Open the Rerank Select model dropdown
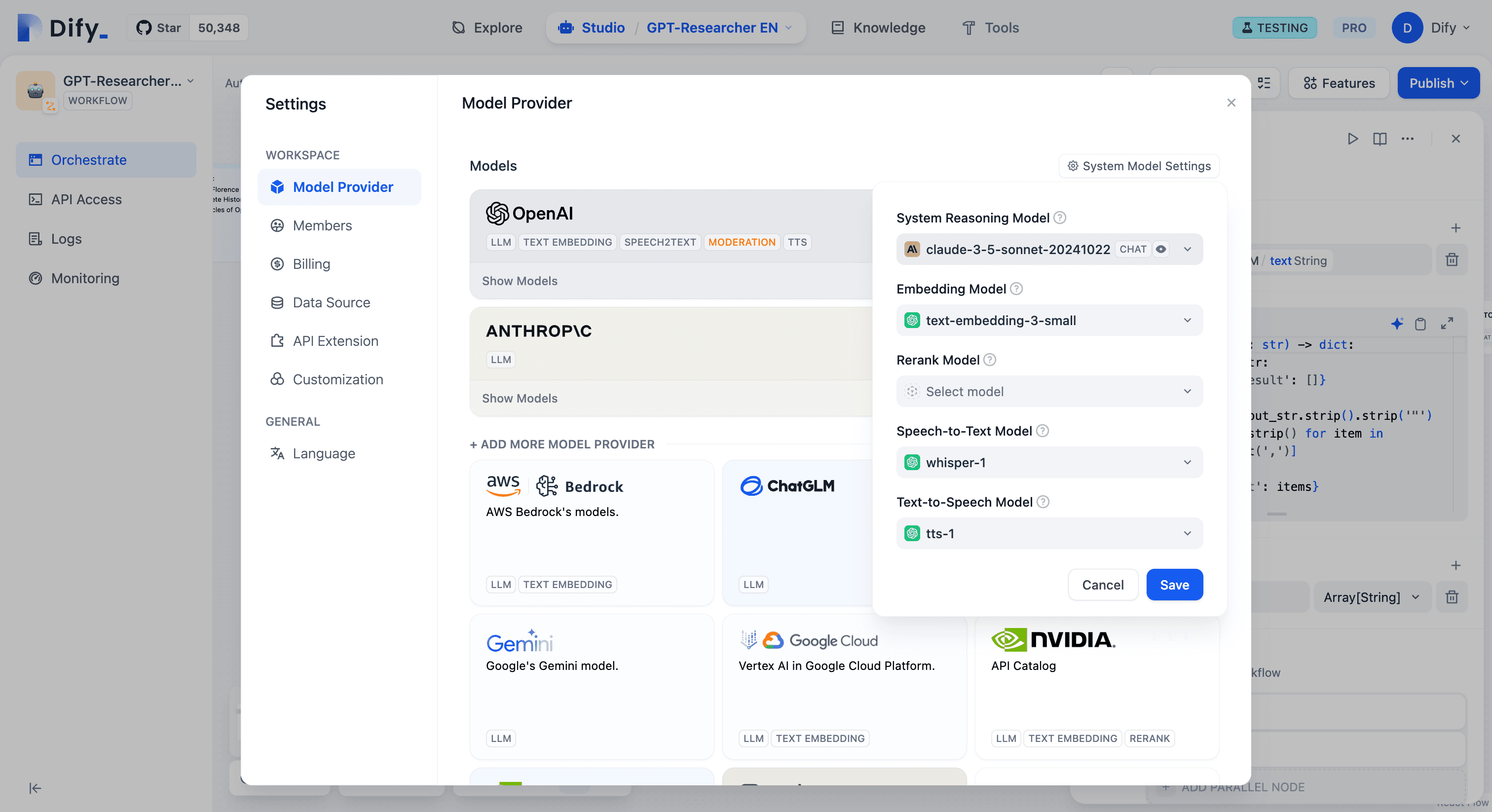This screenshot has height=812, width=1492. [1049, 392]
